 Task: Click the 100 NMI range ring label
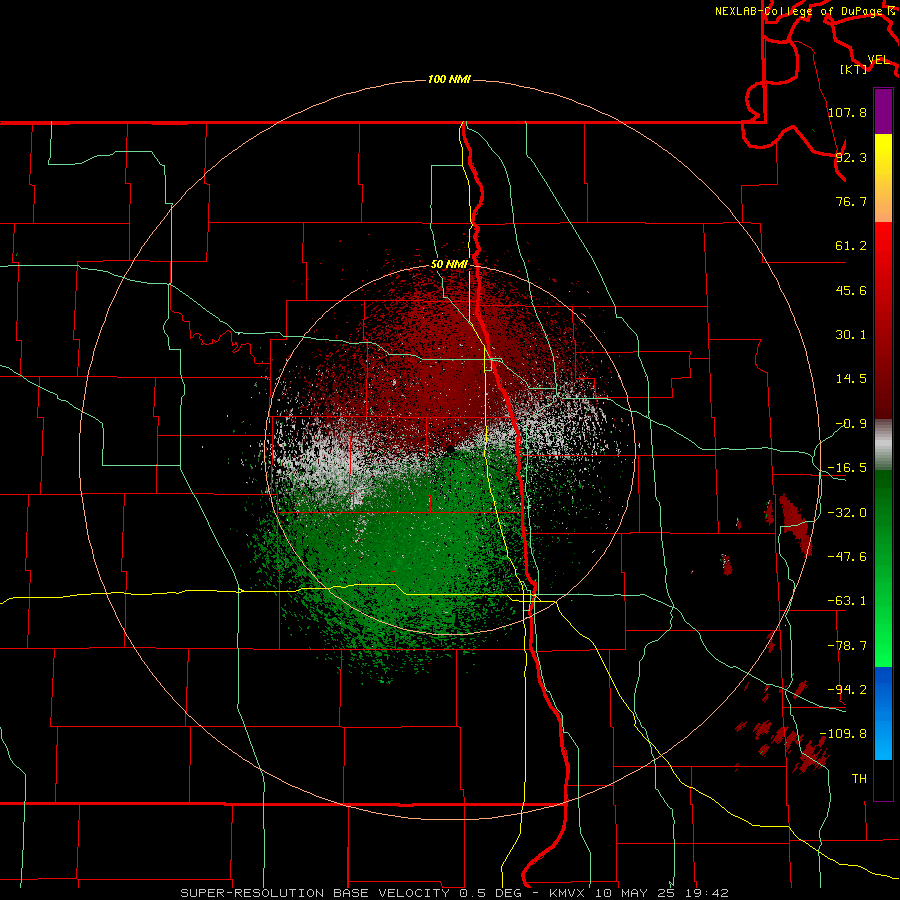(x=449, y=79)
